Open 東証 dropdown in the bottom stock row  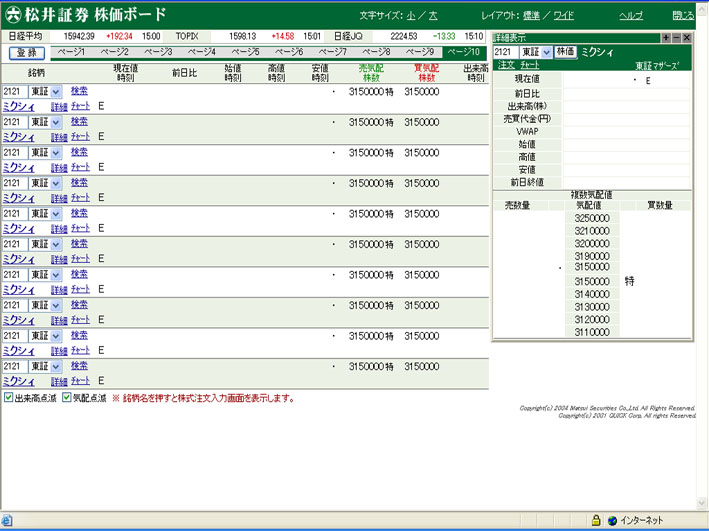56,366
